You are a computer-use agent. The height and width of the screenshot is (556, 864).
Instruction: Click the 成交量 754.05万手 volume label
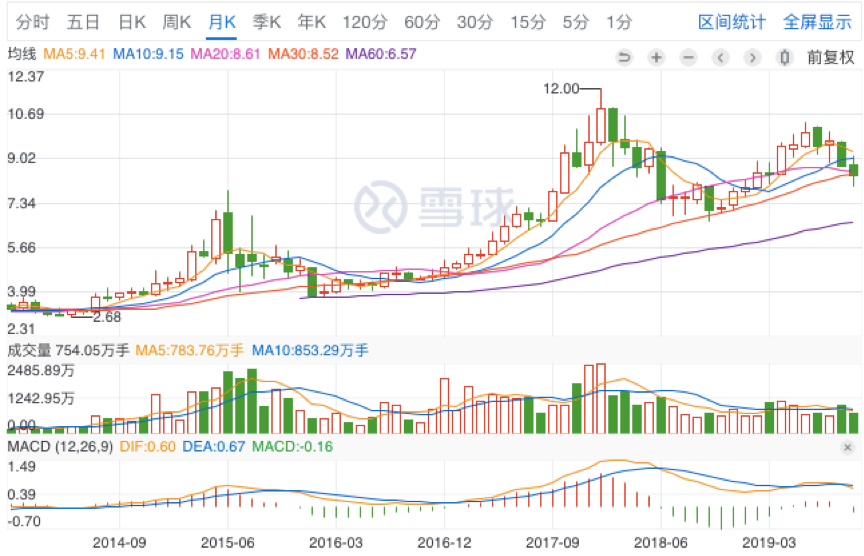point(68,350)
